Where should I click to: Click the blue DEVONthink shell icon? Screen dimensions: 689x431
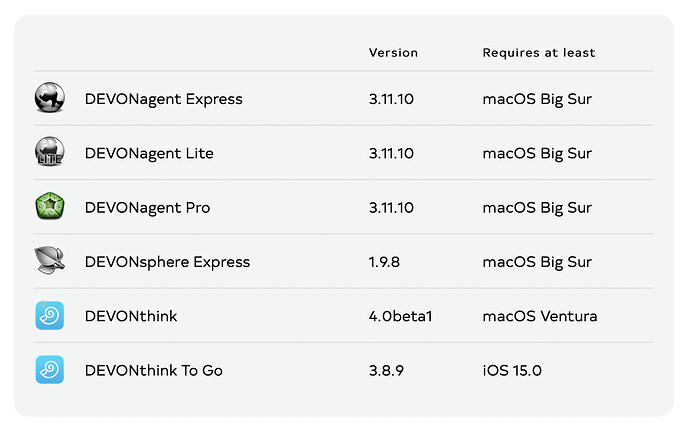(x=50, y=316)
